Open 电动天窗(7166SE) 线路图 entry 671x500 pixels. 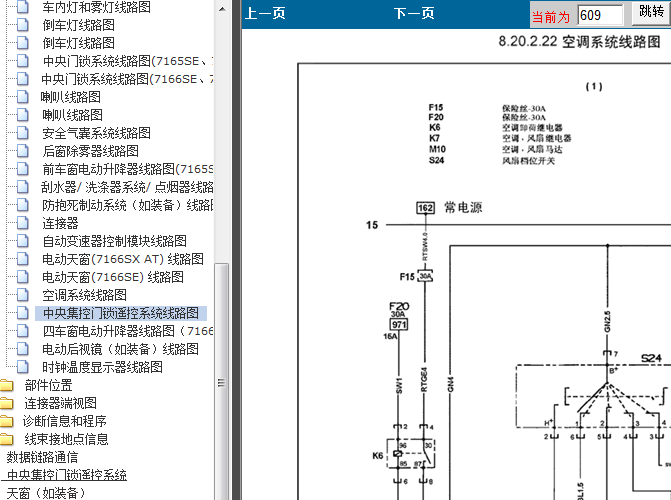(x=113, y=277)
